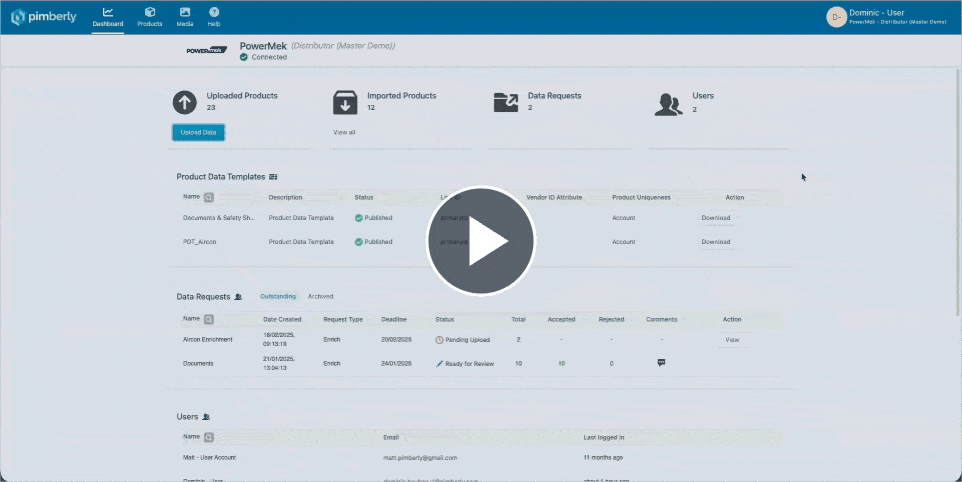Screen dimensions: 962x482
Task: Click the Connected status check icon
Action: click(x=244, y=57)
